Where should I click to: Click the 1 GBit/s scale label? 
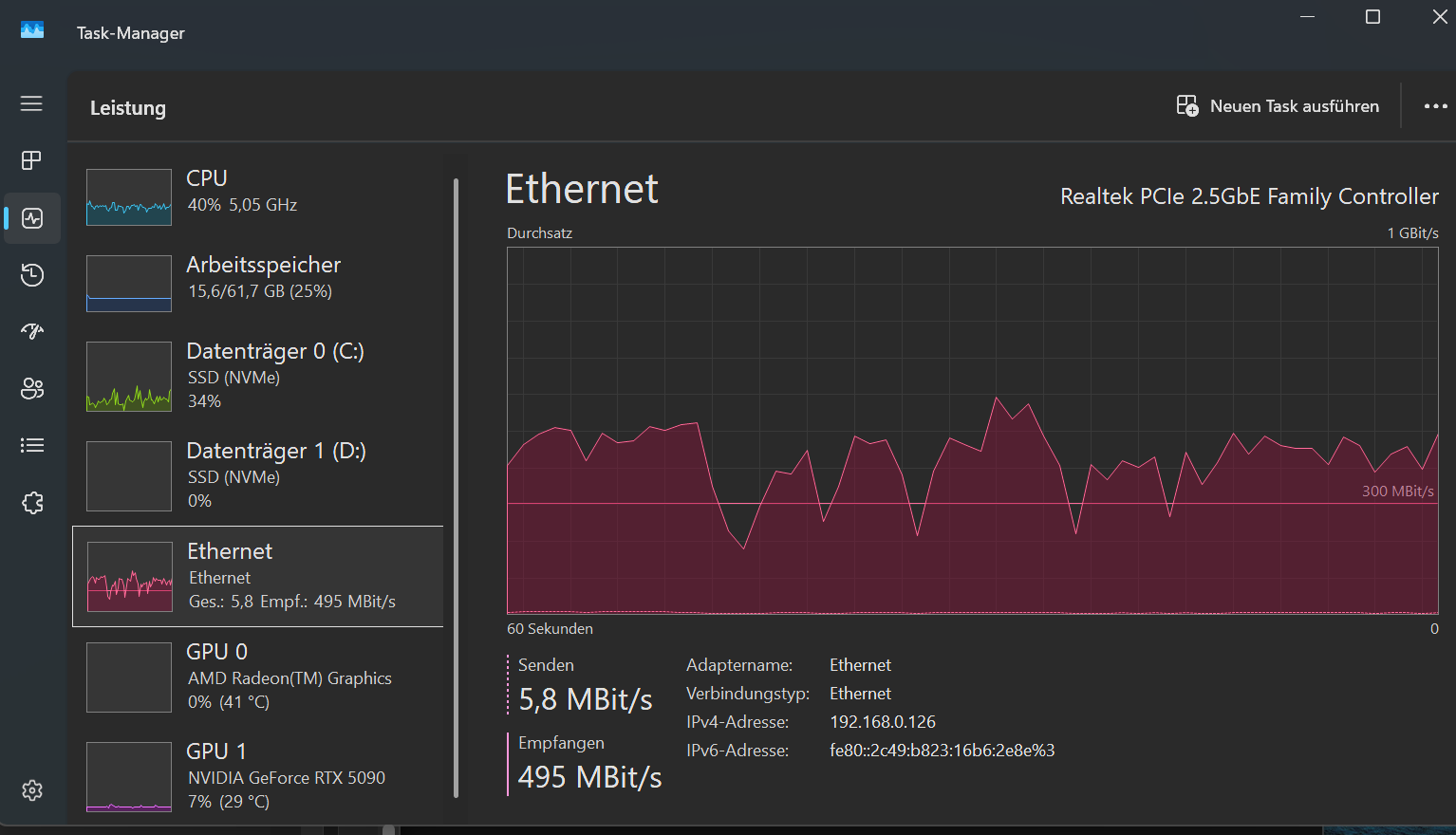pyautogui.click(x=1413, y=233)
